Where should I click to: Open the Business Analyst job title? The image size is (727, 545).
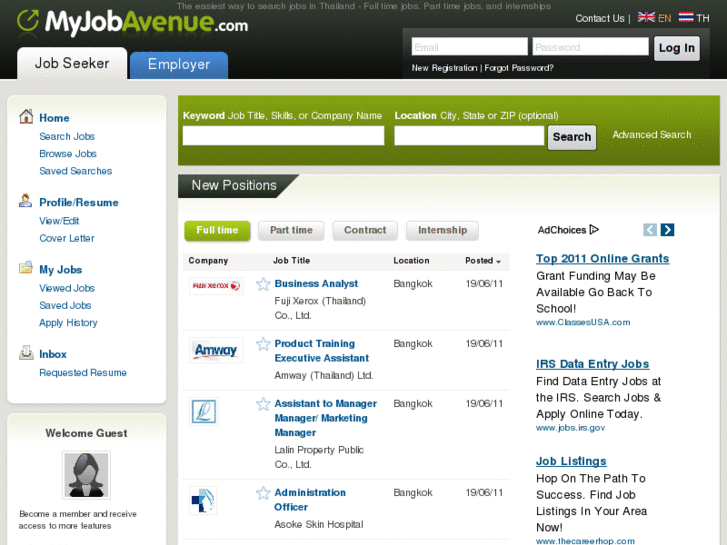coord(316,283)
